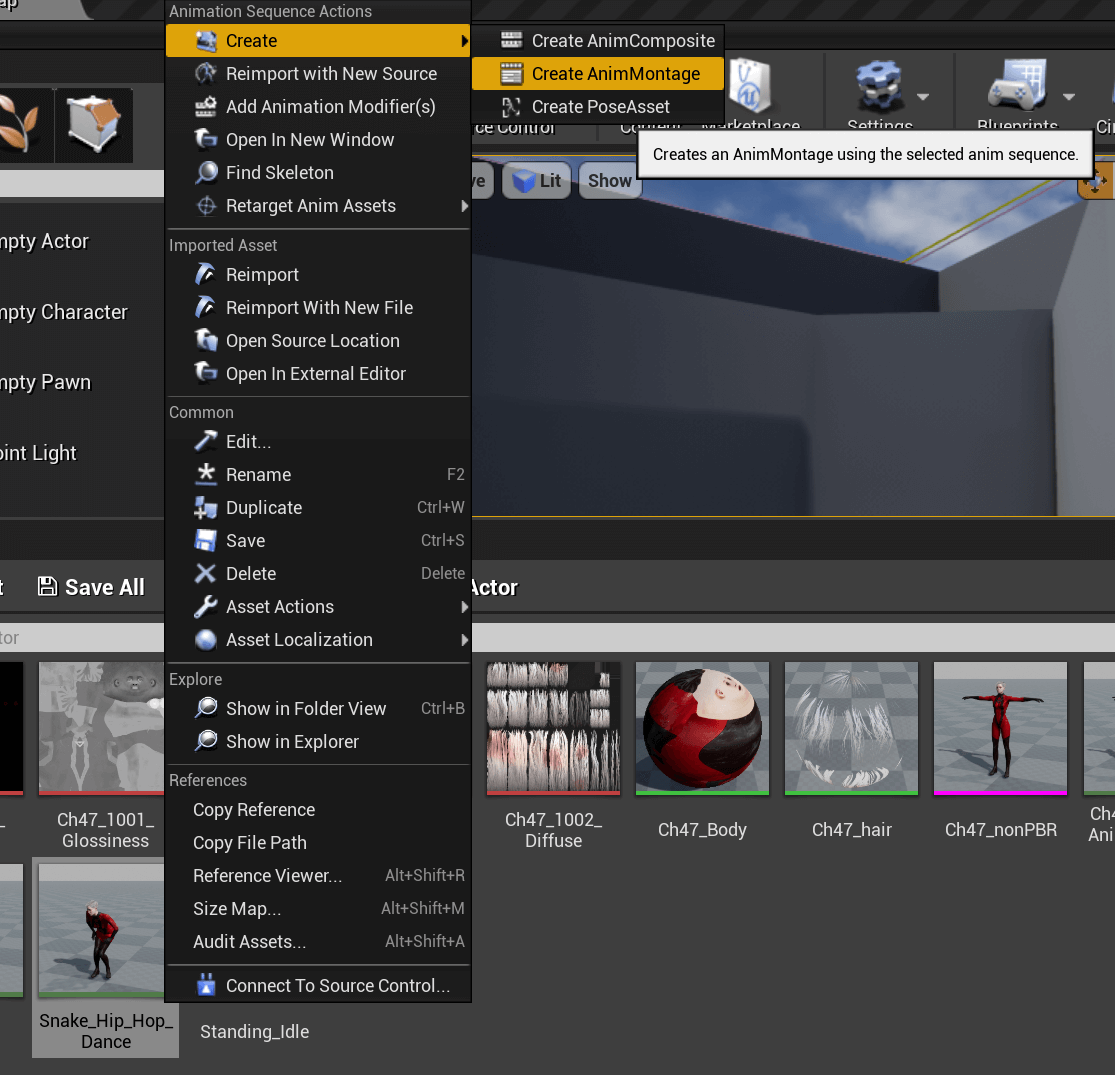The image size is (1115, 1075).
Task: Open the Settings dropdown arrow
Action: point(923,97)
